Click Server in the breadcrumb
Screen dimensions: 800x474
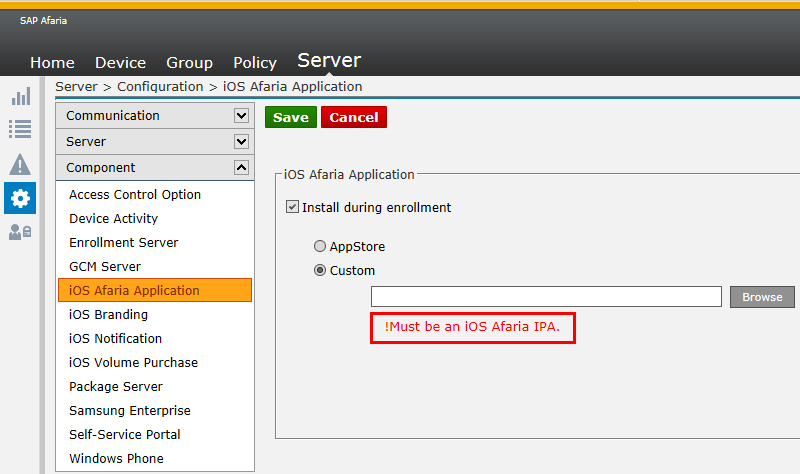coord(76,87)
